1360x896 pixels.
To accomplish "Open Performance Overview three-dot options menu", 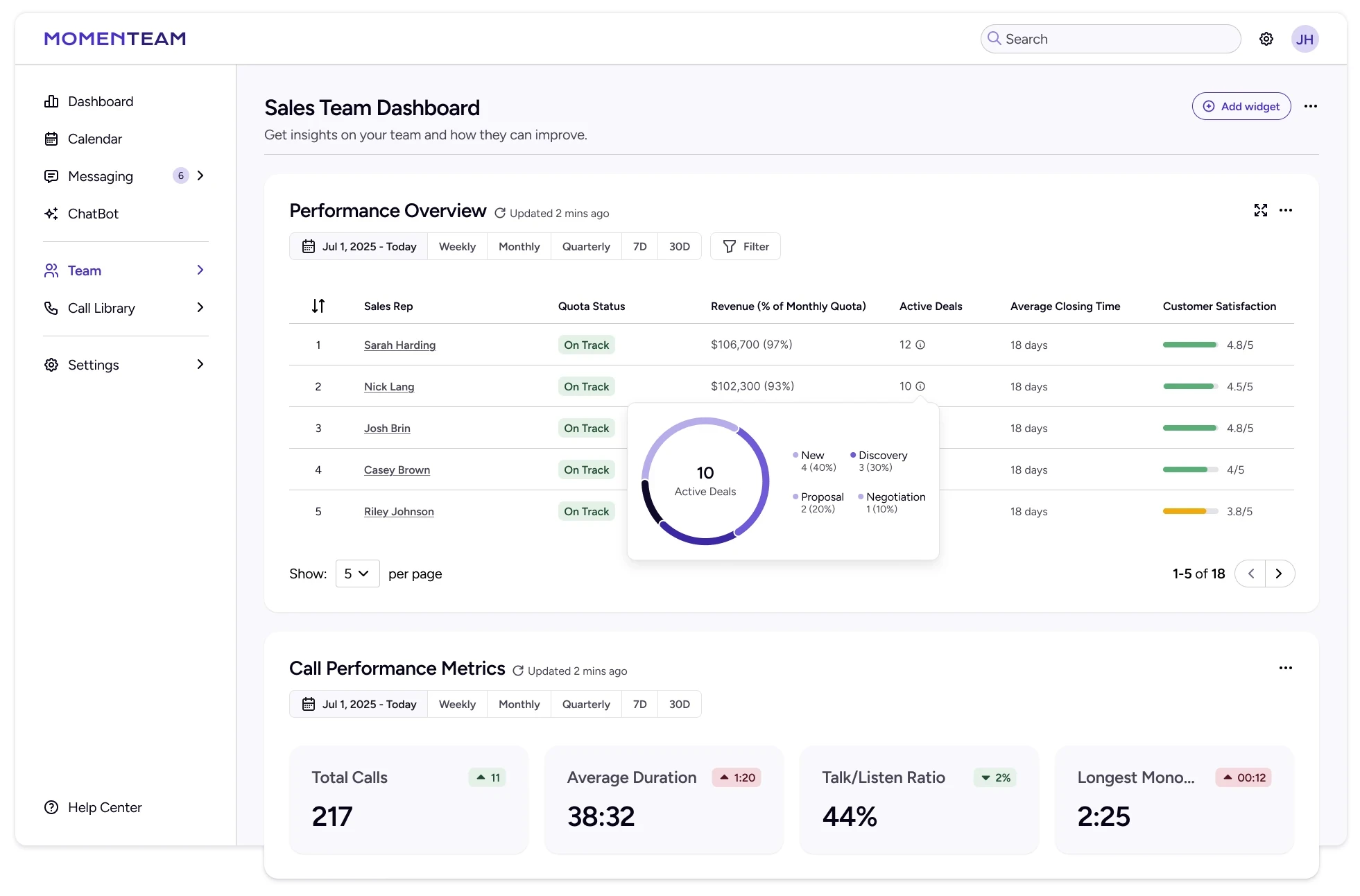I will [x=1285, y=210].
